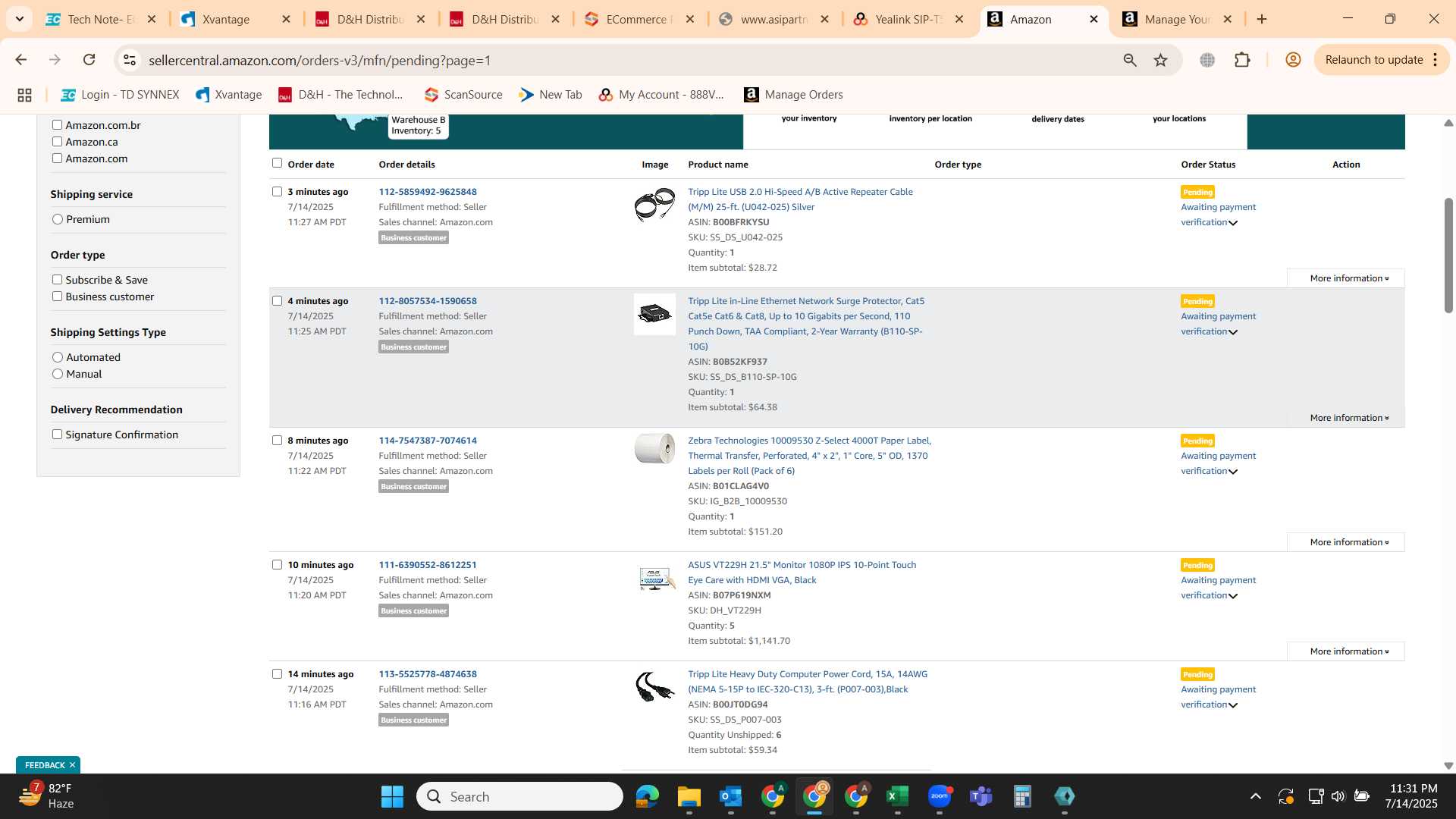Open Calculator from taskbar
1456x819 pixels.
(1022, 796)
